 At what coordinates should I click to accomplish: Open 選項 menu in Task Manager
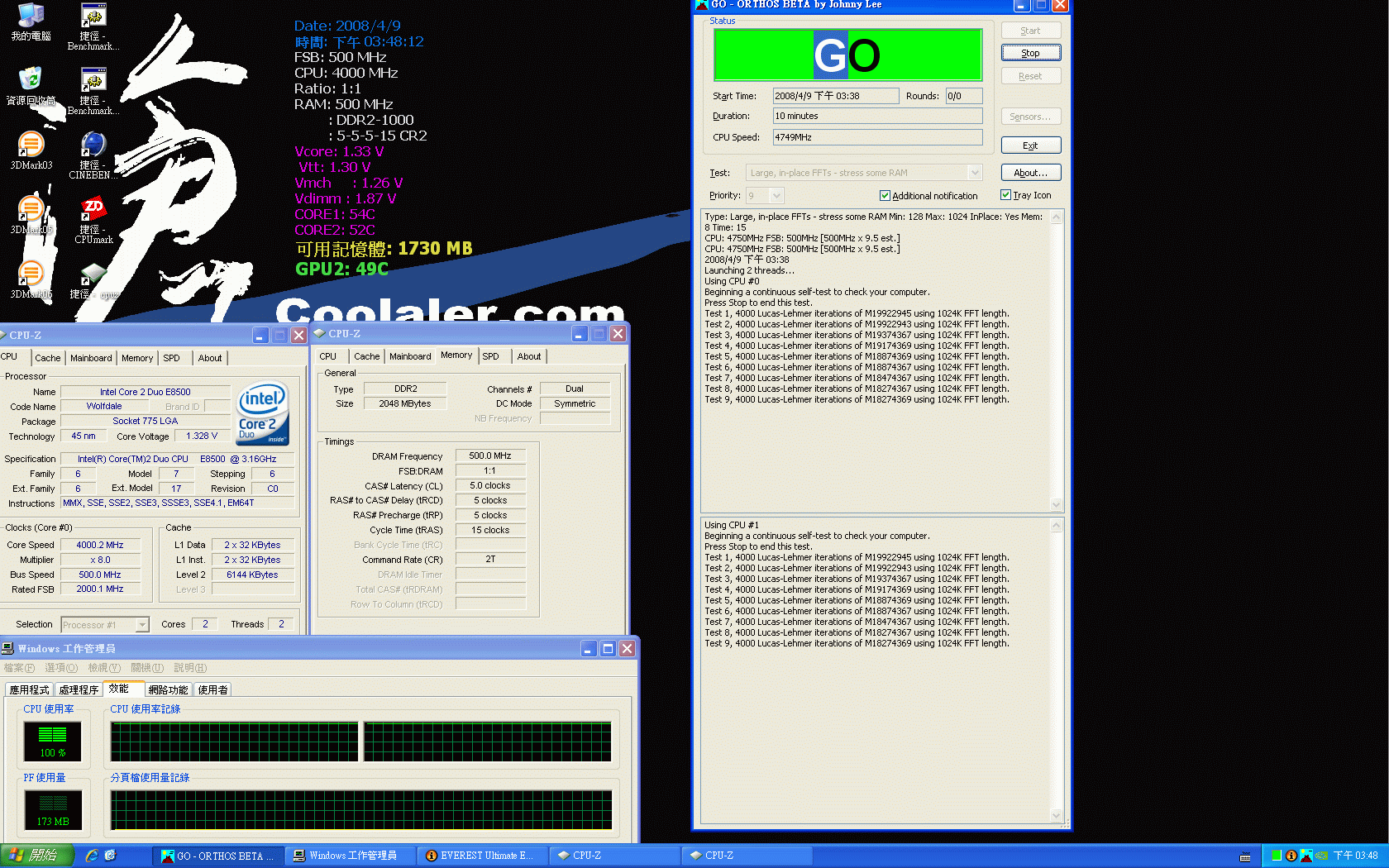click(x=61, y=668)
